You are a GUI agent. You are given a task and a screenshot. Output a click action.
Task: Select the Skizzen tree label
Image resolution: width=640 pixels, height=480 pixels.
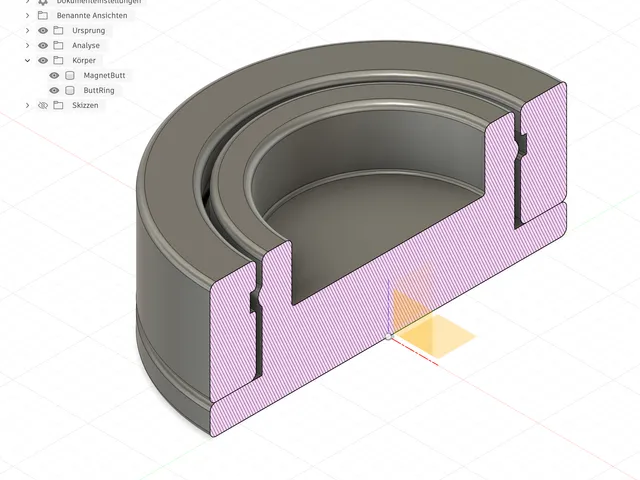click(x=85, y=105)
